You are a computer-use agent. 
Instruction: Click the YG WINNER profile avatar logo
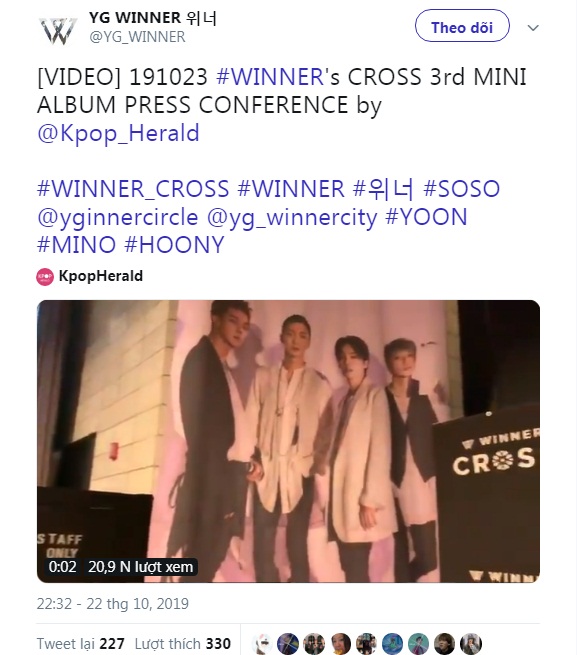pyautogui.click(x=58, y=30)
